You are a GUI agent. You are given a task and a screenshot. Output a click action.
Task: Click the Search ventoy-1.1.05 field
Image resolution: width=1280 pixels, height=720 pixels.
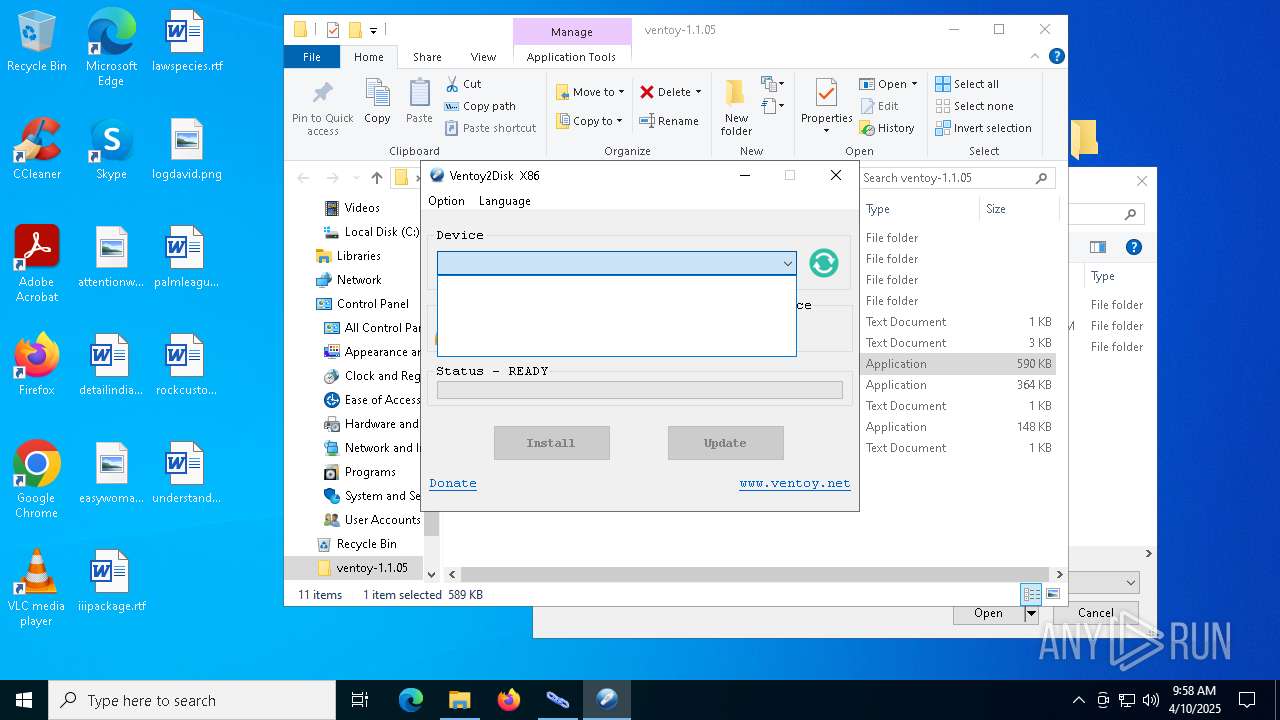point(955,178)
